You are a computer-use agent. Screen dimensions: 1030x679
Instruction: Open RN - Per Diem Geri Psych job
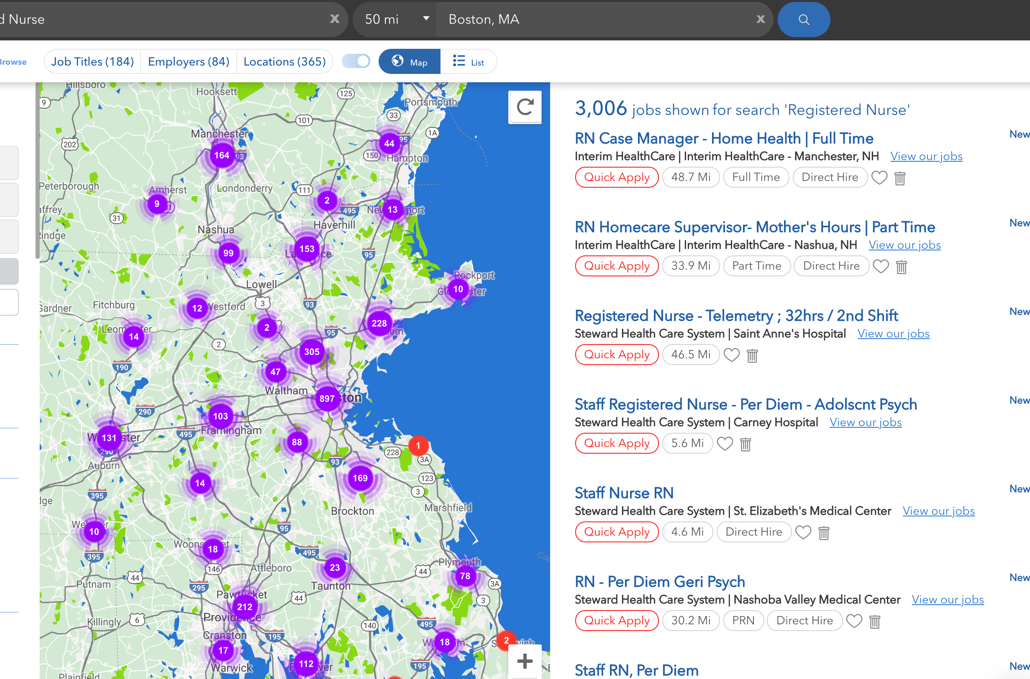pos(660,582)
